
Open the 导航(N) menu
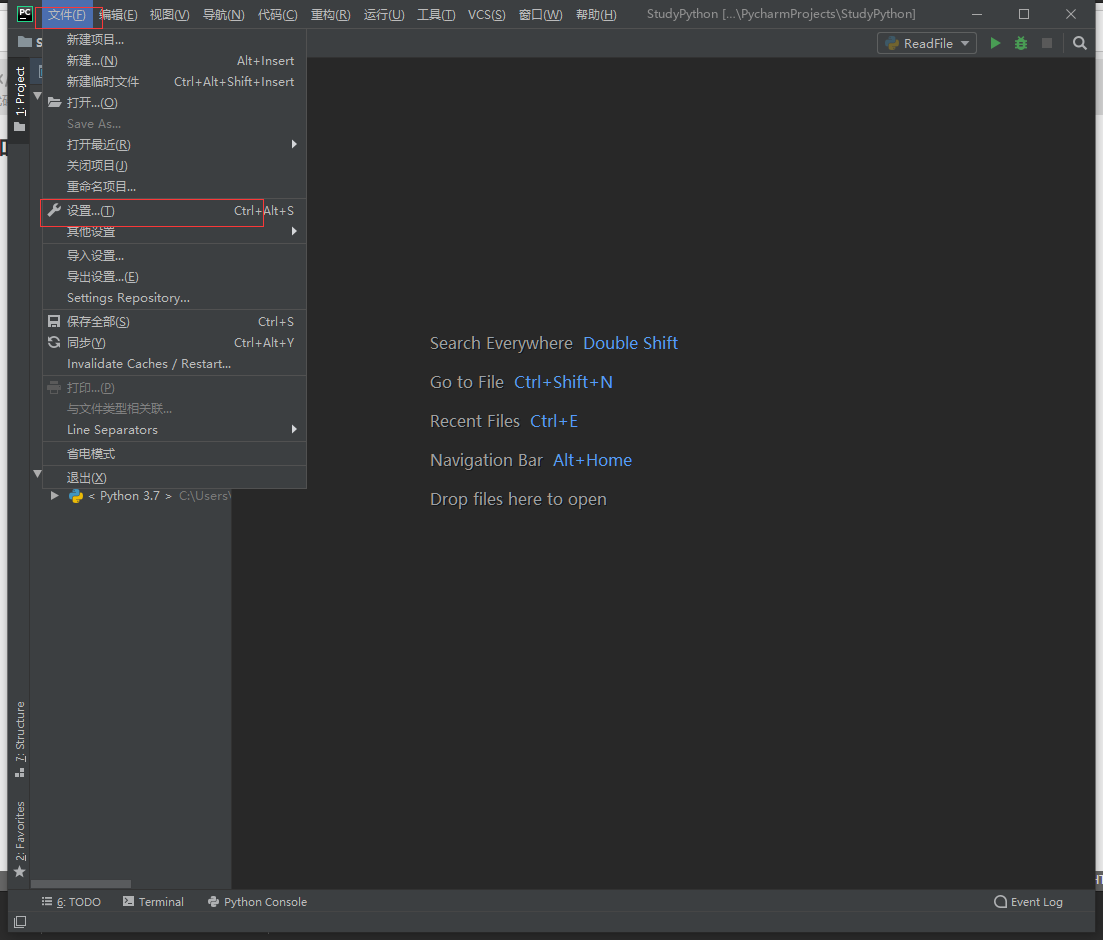(x=224, y=15)
